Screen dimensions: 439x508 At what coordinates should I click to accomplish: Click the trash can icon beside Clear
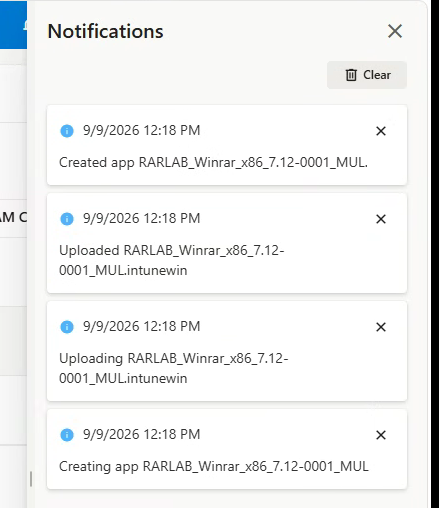click(351, 75)
